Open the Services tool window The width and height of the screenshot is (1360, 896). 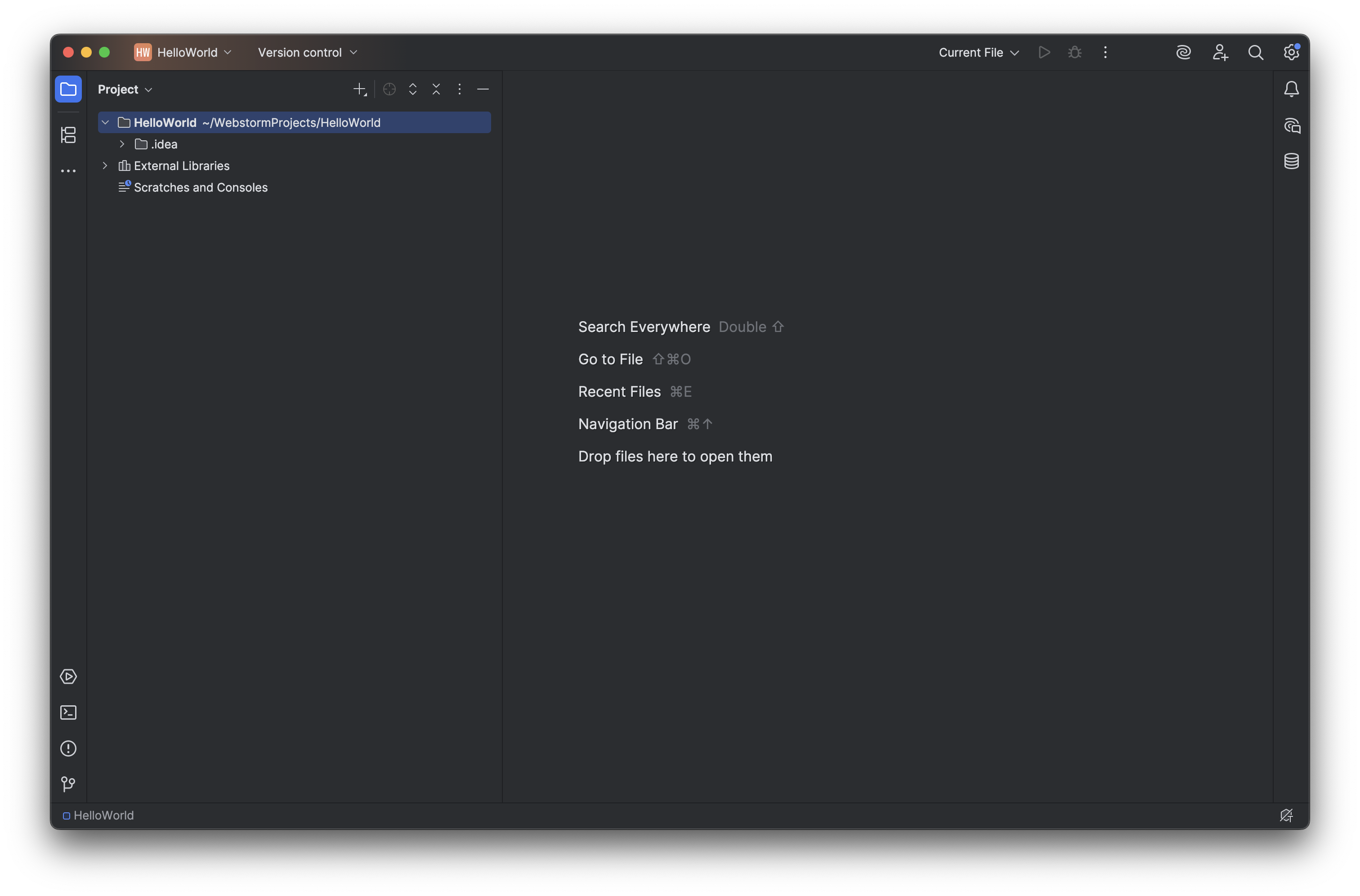point(68,676)
